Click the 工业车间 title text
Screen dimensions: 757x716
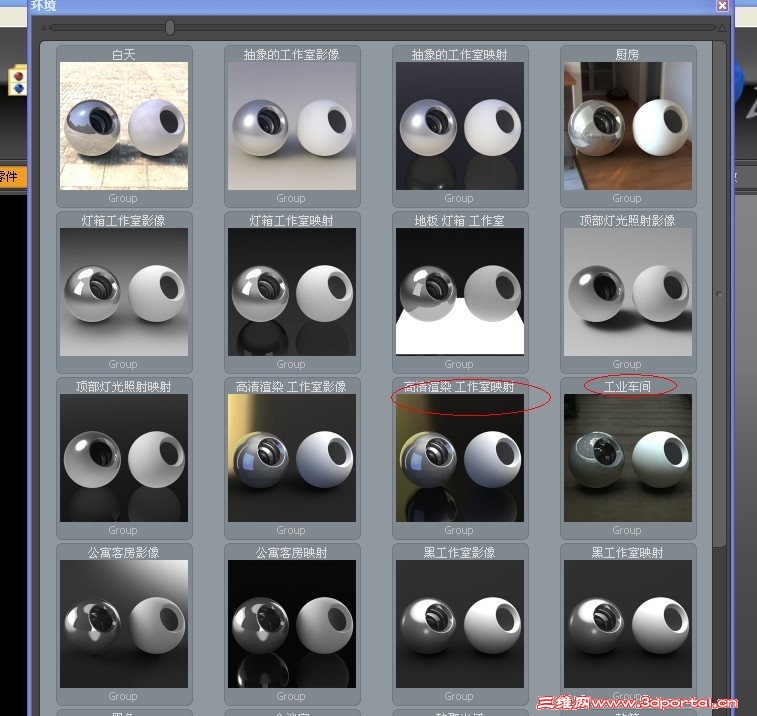pos(627,387)
